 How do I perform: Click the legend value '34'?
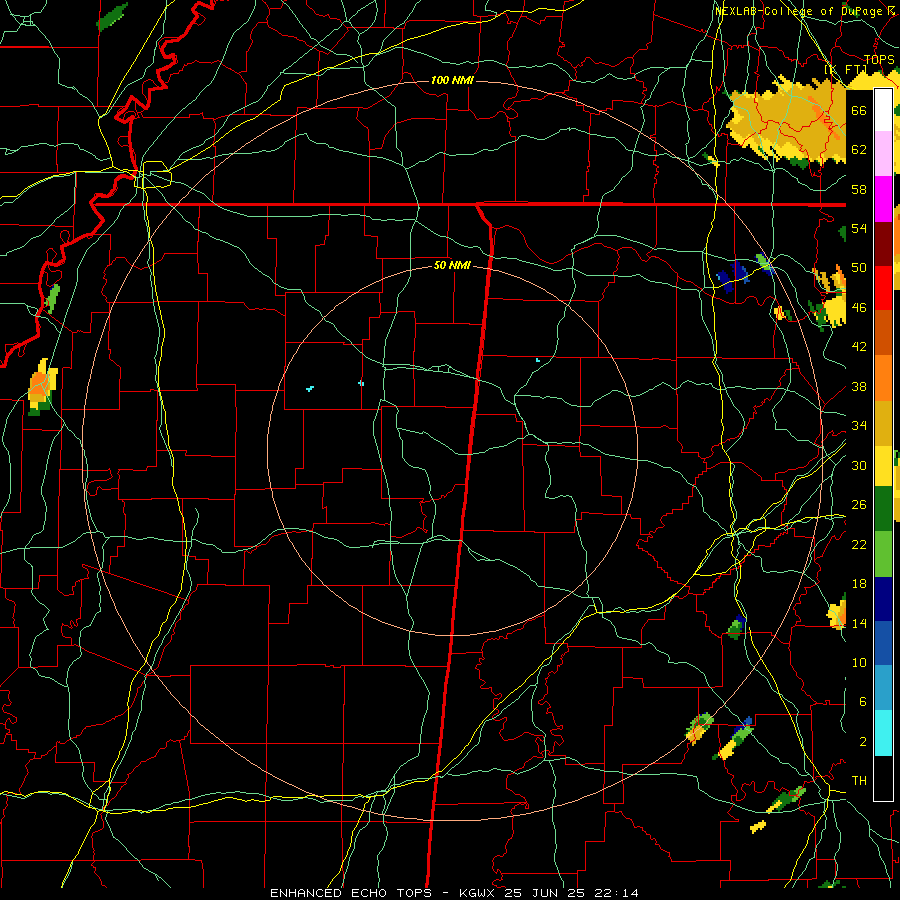point(859,425)
